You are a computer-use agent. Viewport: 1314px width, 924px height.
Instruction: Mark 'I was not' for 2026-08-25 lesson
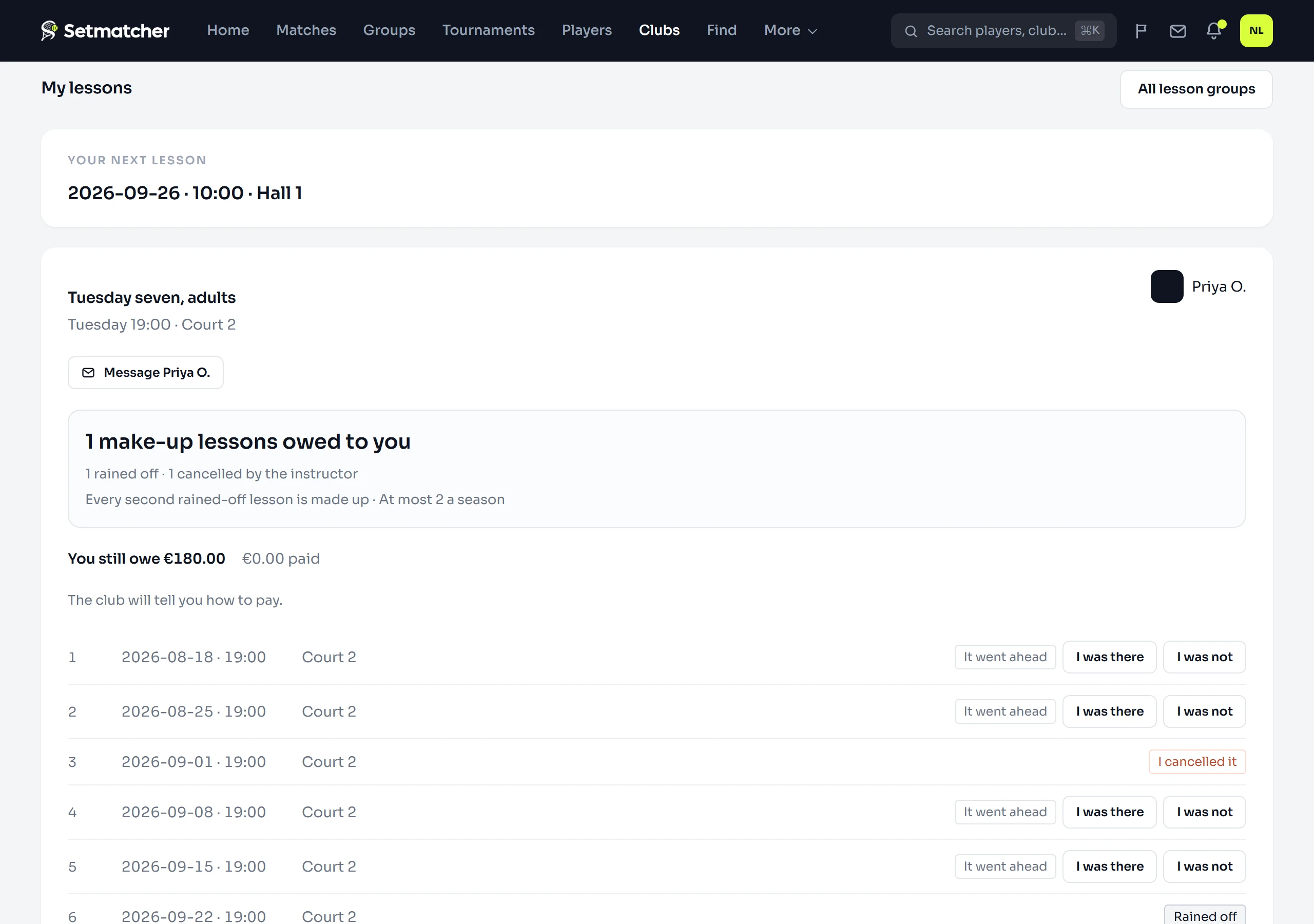tap(1204, 711)
